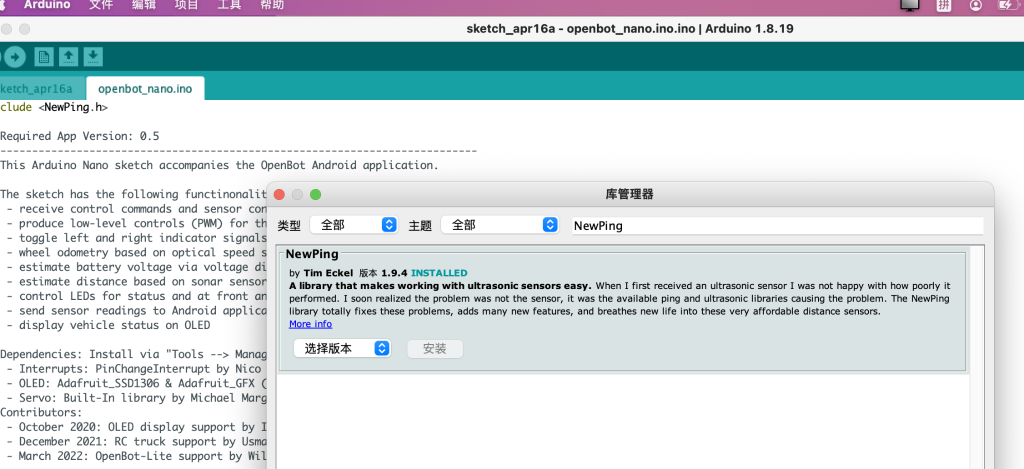
Task: Open the 编辑 menu
Action: (x=144, y=5)
